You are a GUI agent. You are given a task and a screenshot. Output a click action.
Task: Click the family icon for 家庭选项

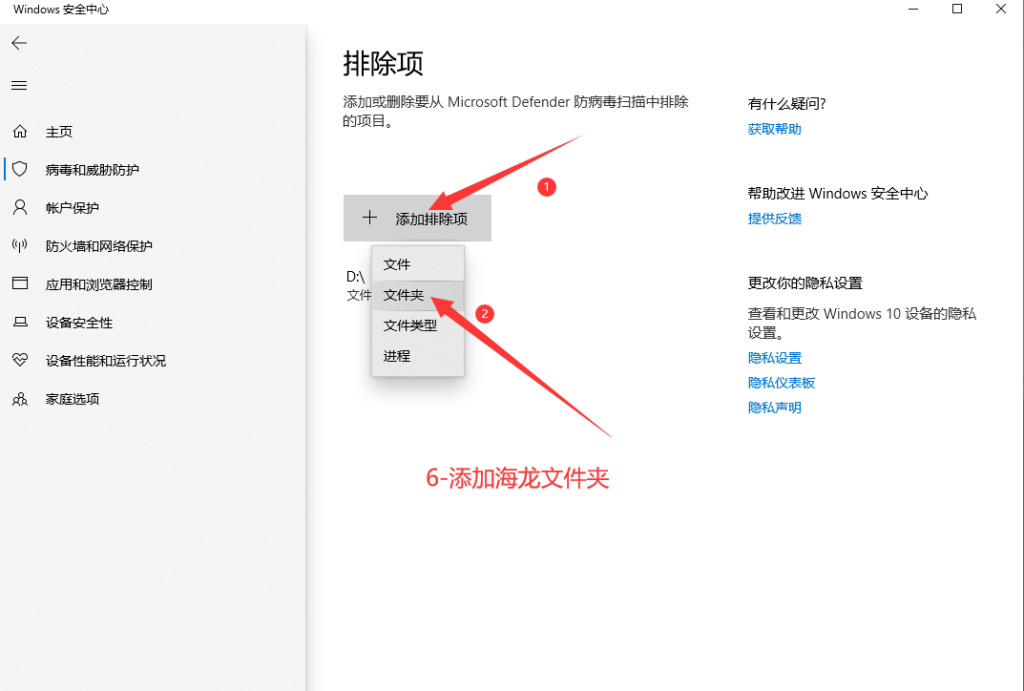tap(20, 398)
